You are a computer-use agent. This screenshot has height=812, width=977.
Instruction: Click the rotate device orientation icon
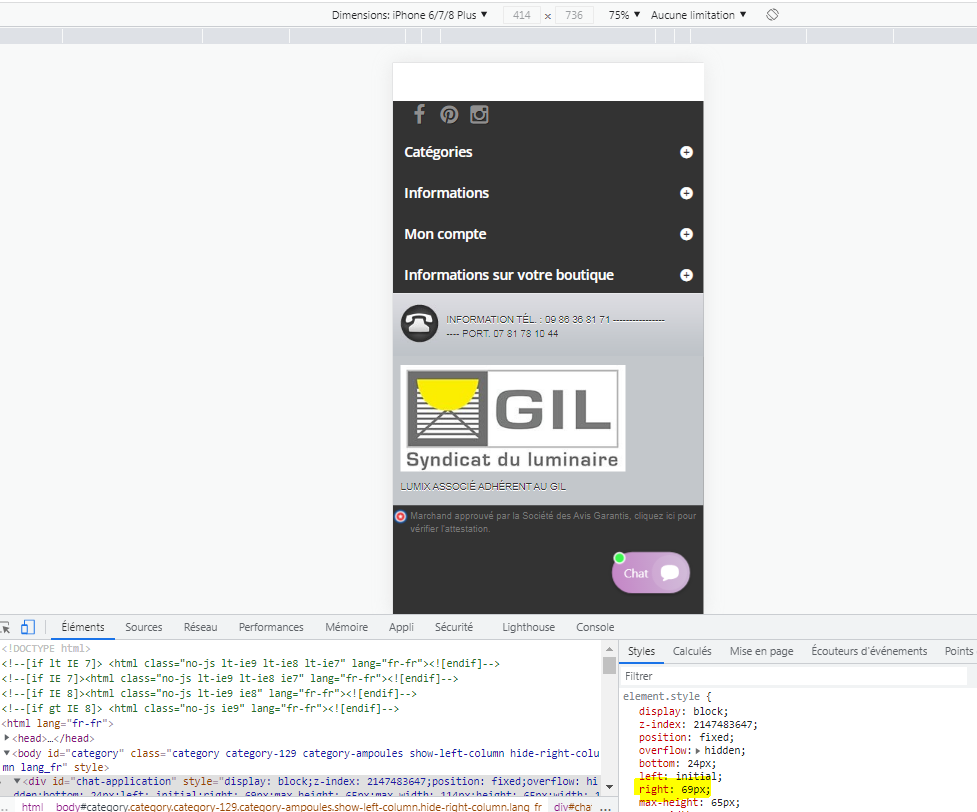[772, 14]
